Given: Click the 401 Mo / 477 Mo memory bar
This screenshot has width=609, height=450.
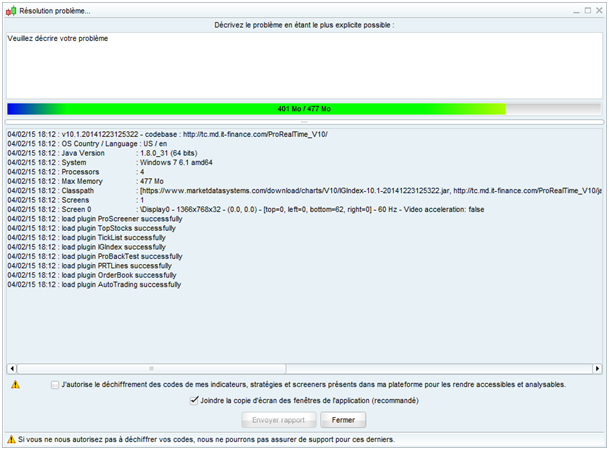Looking at the screenshot, I should pyautogui.click(x=304, y=109).
